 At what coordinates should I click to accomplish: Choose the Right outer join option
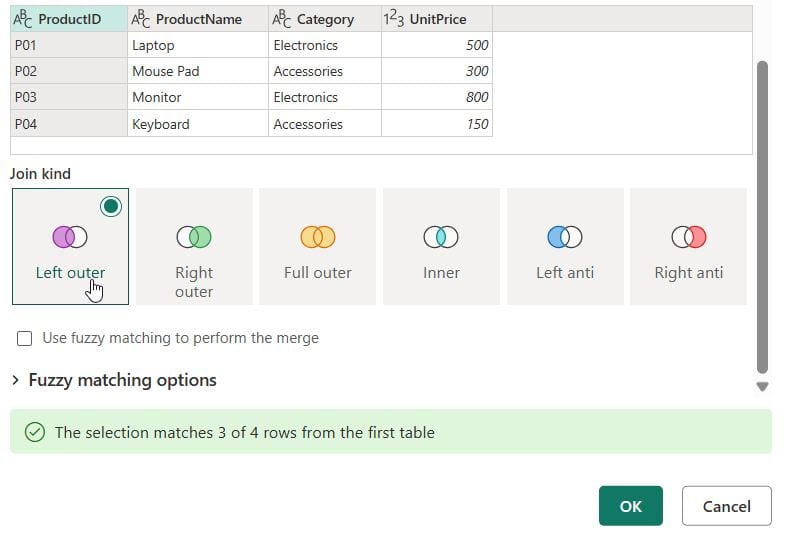(x=194, y=247)
